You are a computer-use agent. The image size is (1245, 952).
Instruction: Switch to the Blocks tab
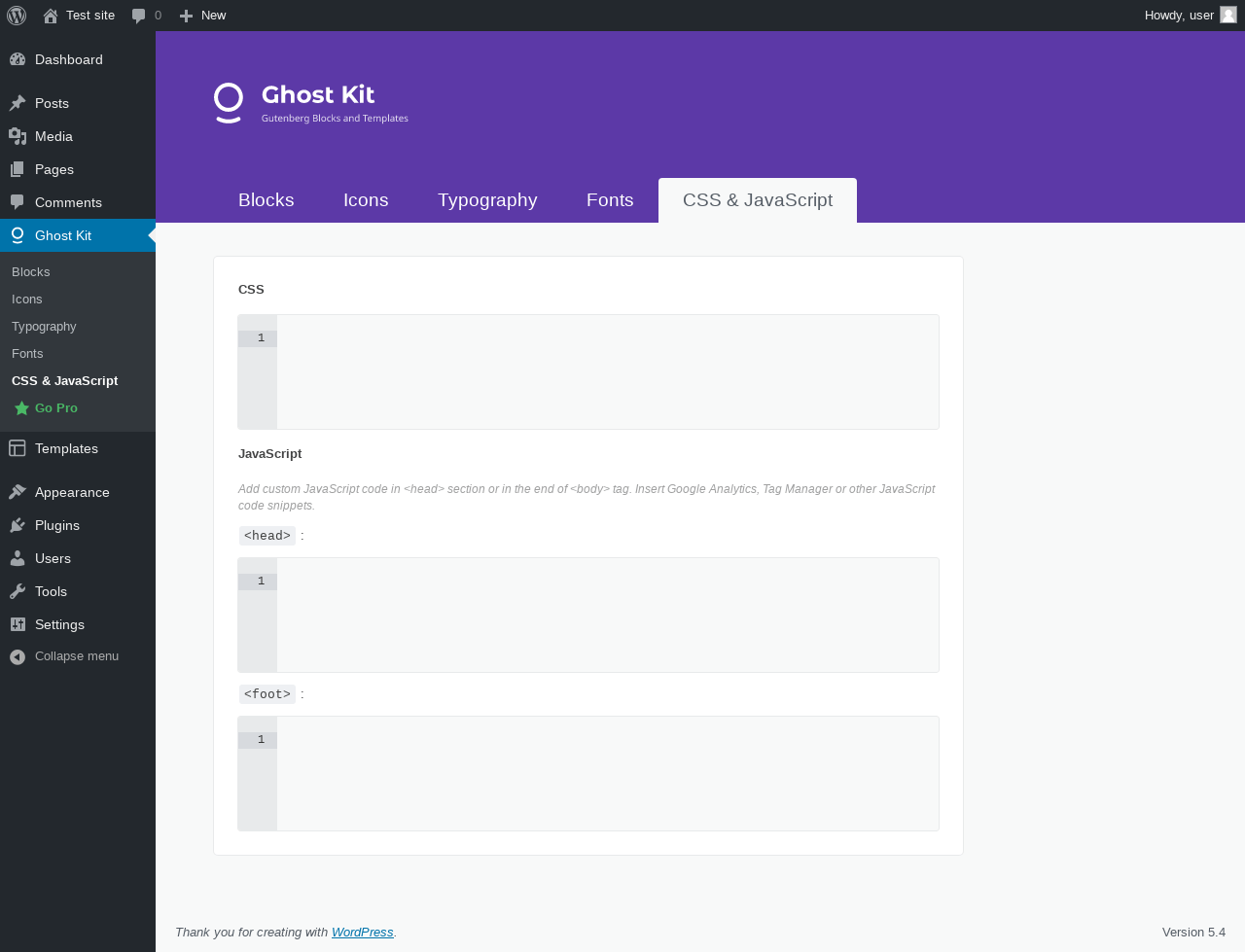coord(267,200)
